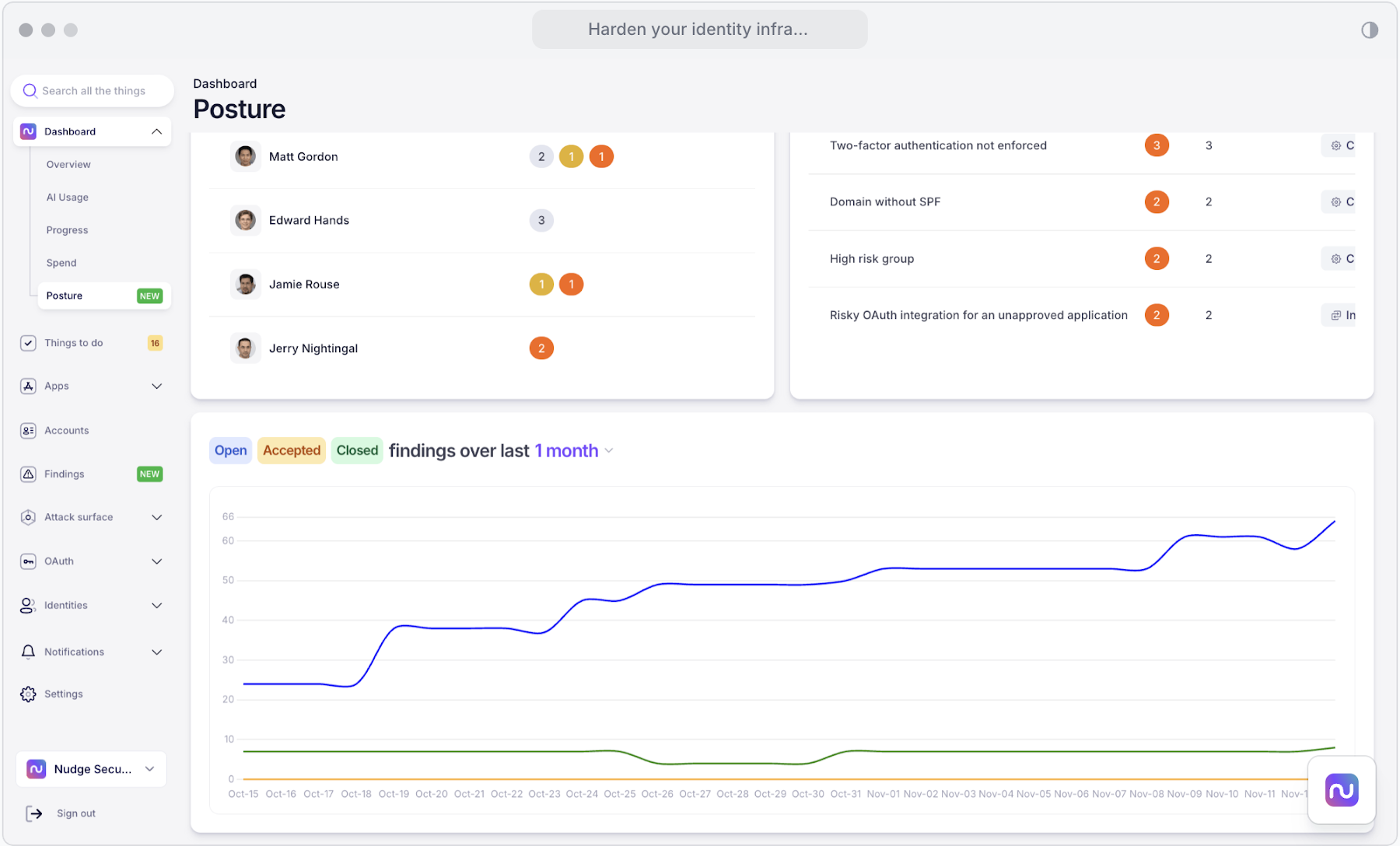Open the Spend dashboard page
The width and height of the screenshot is (1400, 846).
61,263
